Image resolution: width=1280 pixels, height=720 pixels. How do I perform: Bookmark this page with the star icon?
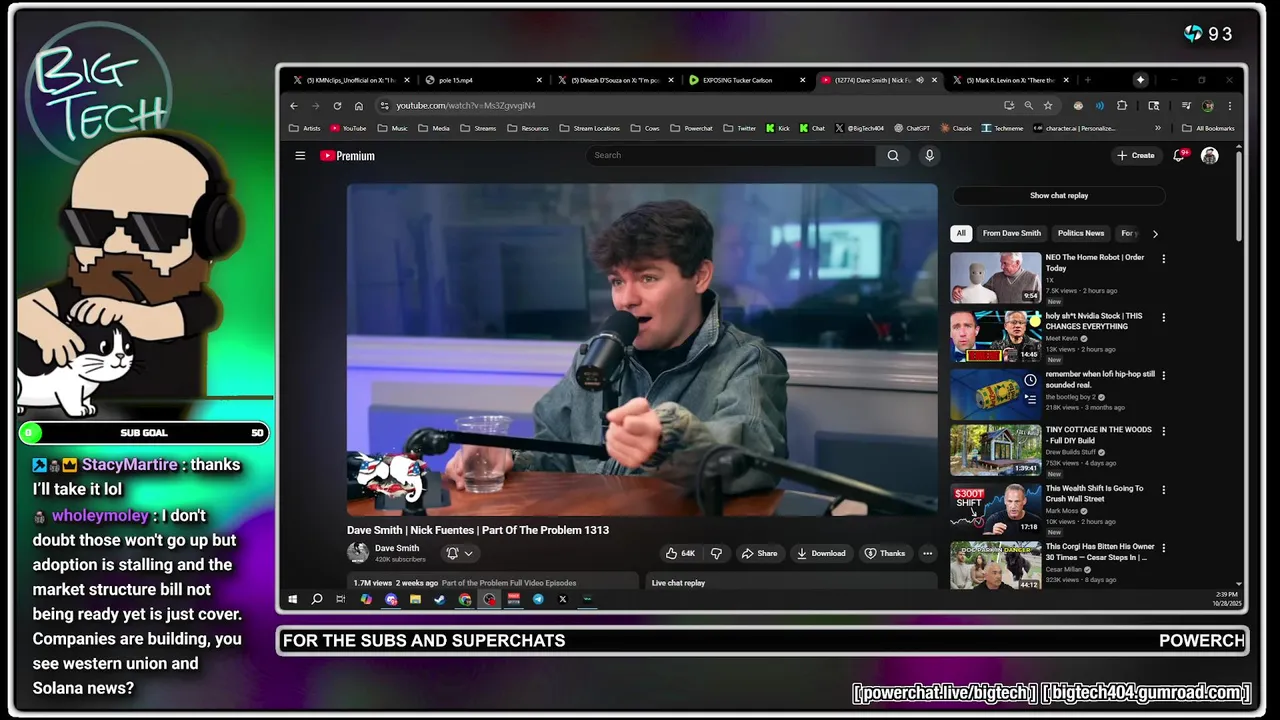click(1048, 105)
